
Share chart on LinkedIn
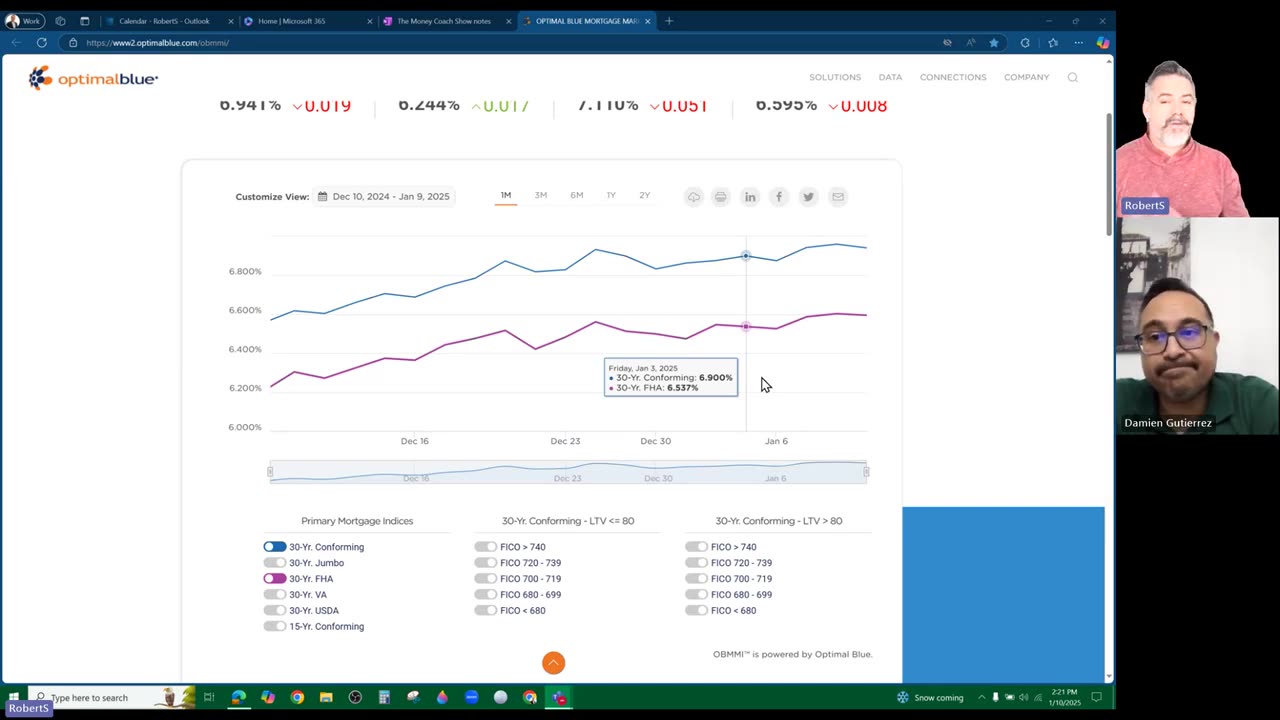[x=750, y=197]
